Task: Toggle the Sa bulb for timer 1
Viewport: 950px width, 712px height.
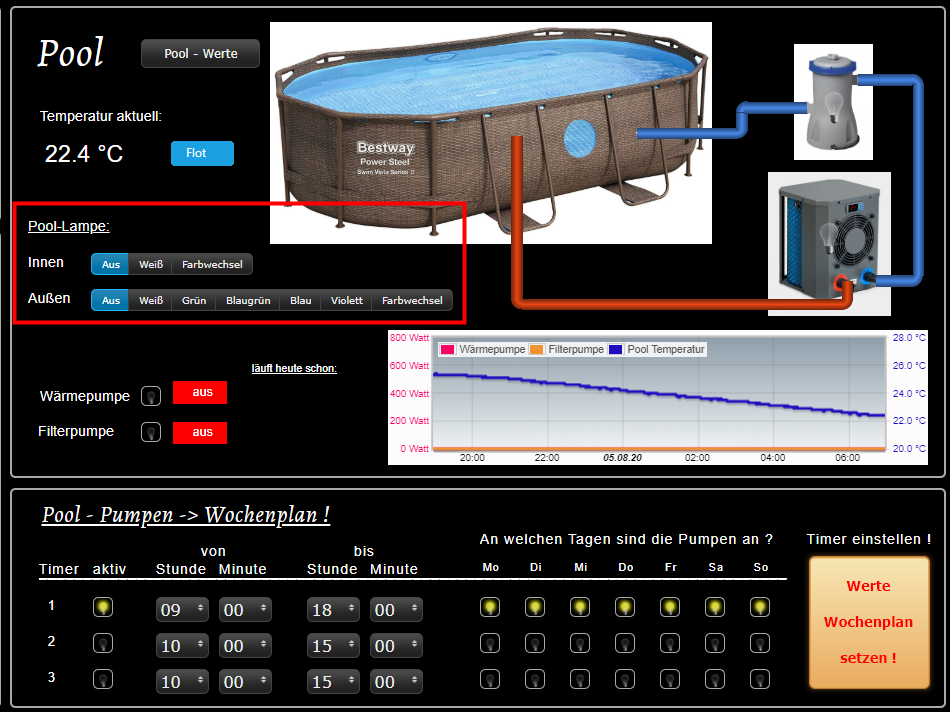Action: pyautogui.click(x=715, y=607)
